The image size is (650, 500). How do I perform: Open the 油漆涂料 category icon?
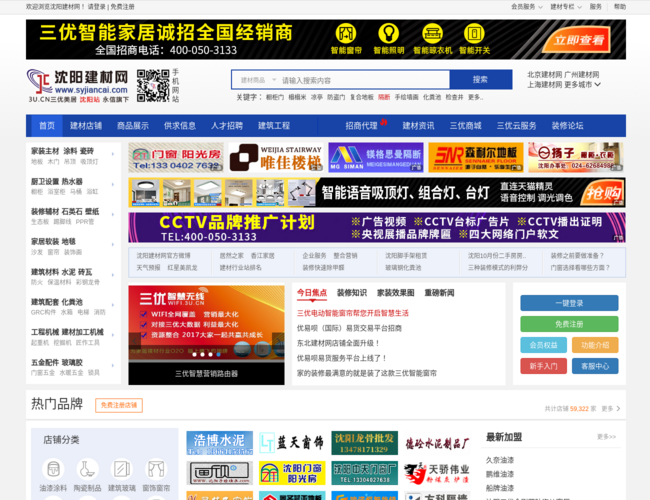[x=52, y=471]
